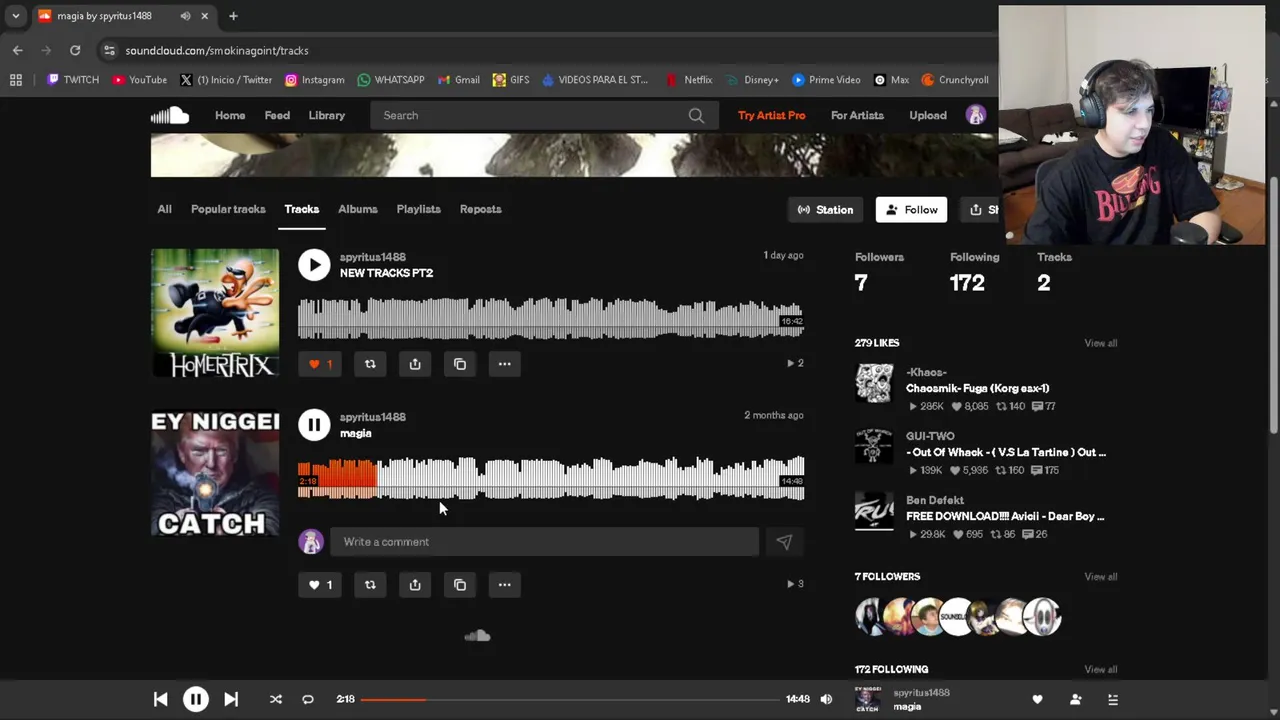Open Library in SoundCloud header

(x=326, y=115)
